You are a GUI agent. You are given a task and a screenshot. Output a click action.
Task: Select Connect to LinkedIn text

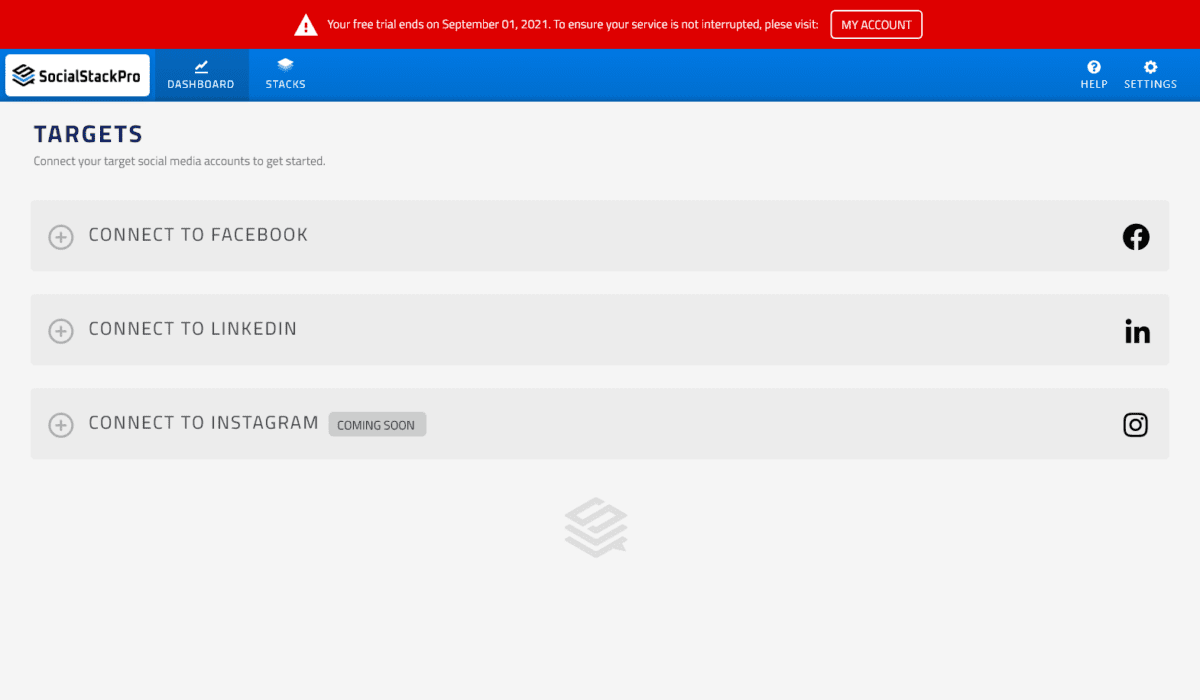(192, 329)
